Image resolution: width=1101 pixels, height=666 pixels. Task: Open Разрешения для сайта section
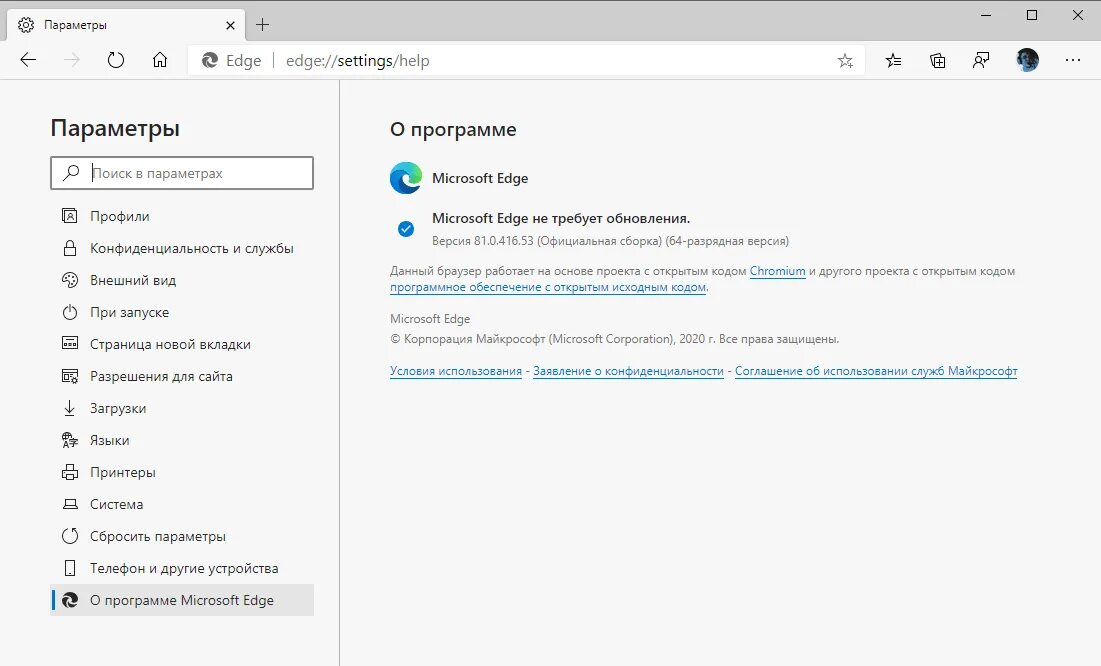182,377
